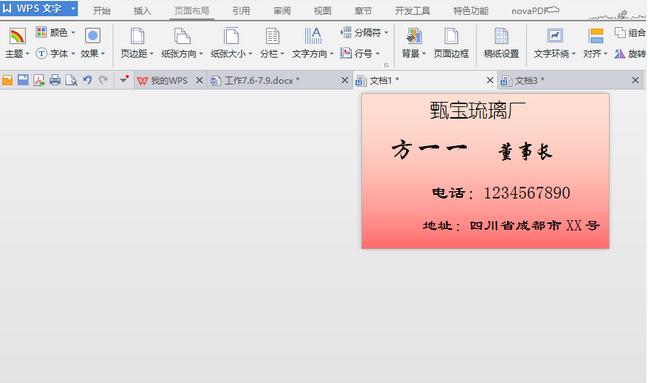The width and height of the screenshot is (650, 383).
Task: Open the 章节 ribbon tab
Action: [x=363, y=11]
